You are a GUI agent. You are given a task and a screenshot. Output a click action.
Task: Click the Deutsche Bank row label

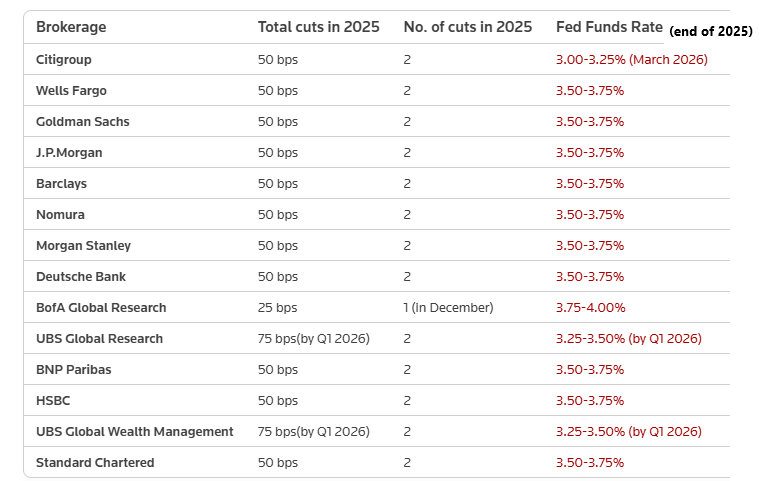[x=81, y=276]
